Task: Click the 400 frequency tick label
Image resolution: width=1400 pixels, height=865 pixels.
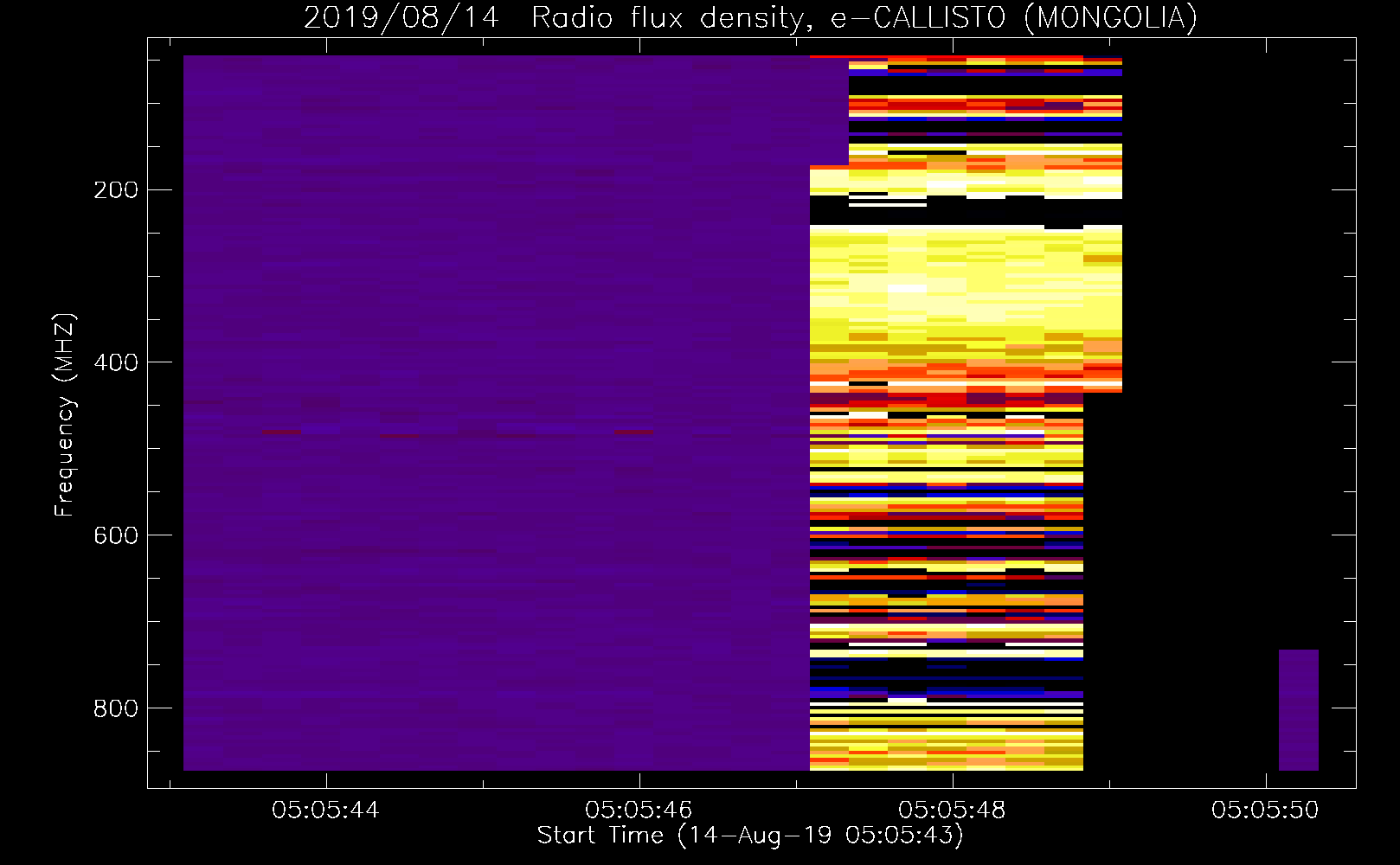Action: (116, 362)
